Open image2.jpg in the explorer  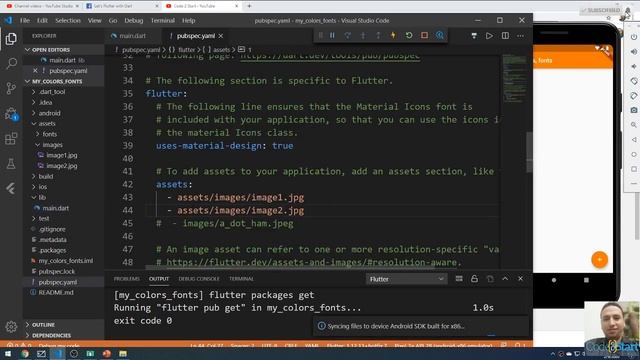(61, 166)
